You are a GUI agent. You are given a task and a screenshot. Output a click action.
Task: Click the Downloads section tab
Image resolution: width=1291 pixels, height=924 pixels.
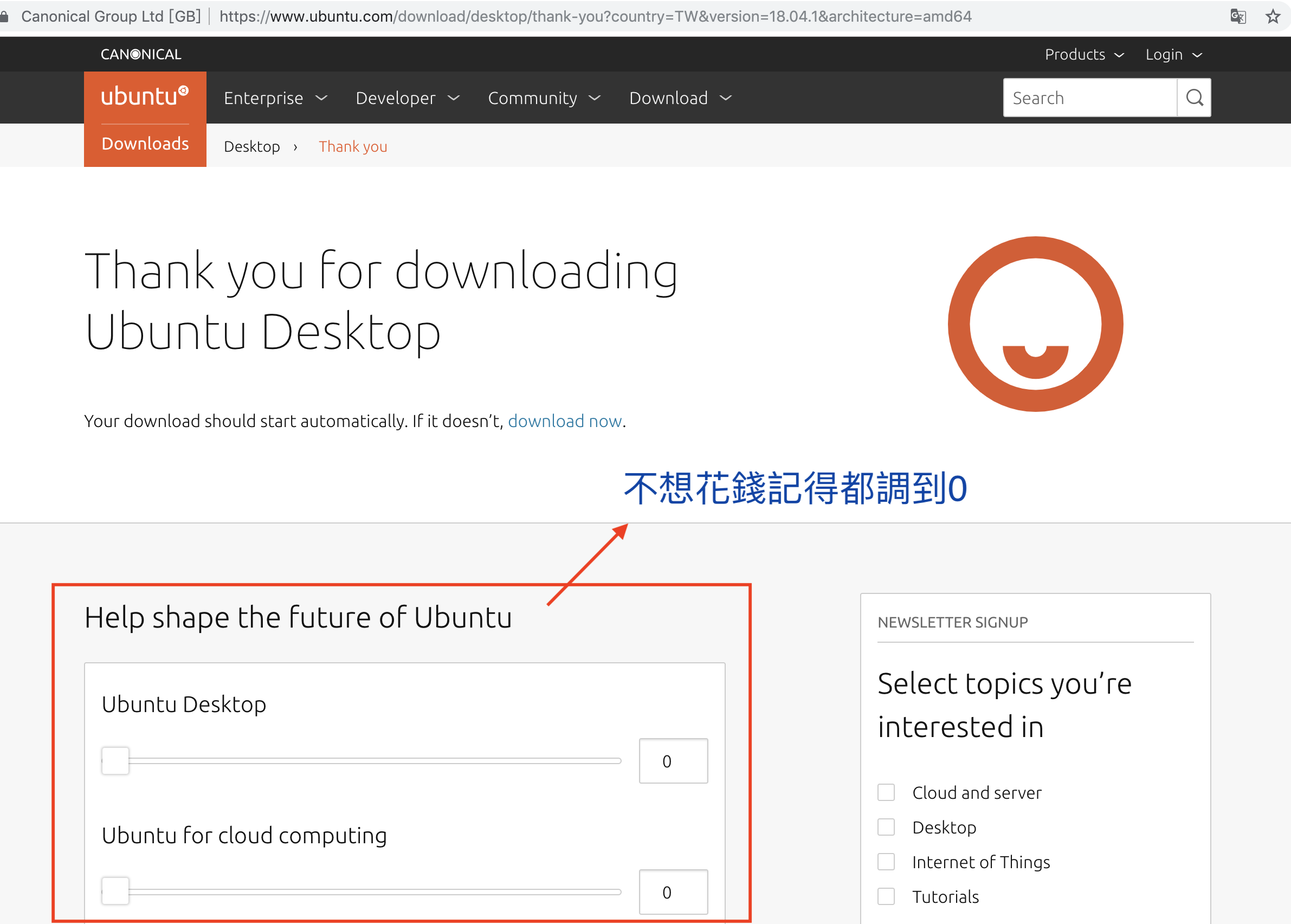(x=145, y=144)
